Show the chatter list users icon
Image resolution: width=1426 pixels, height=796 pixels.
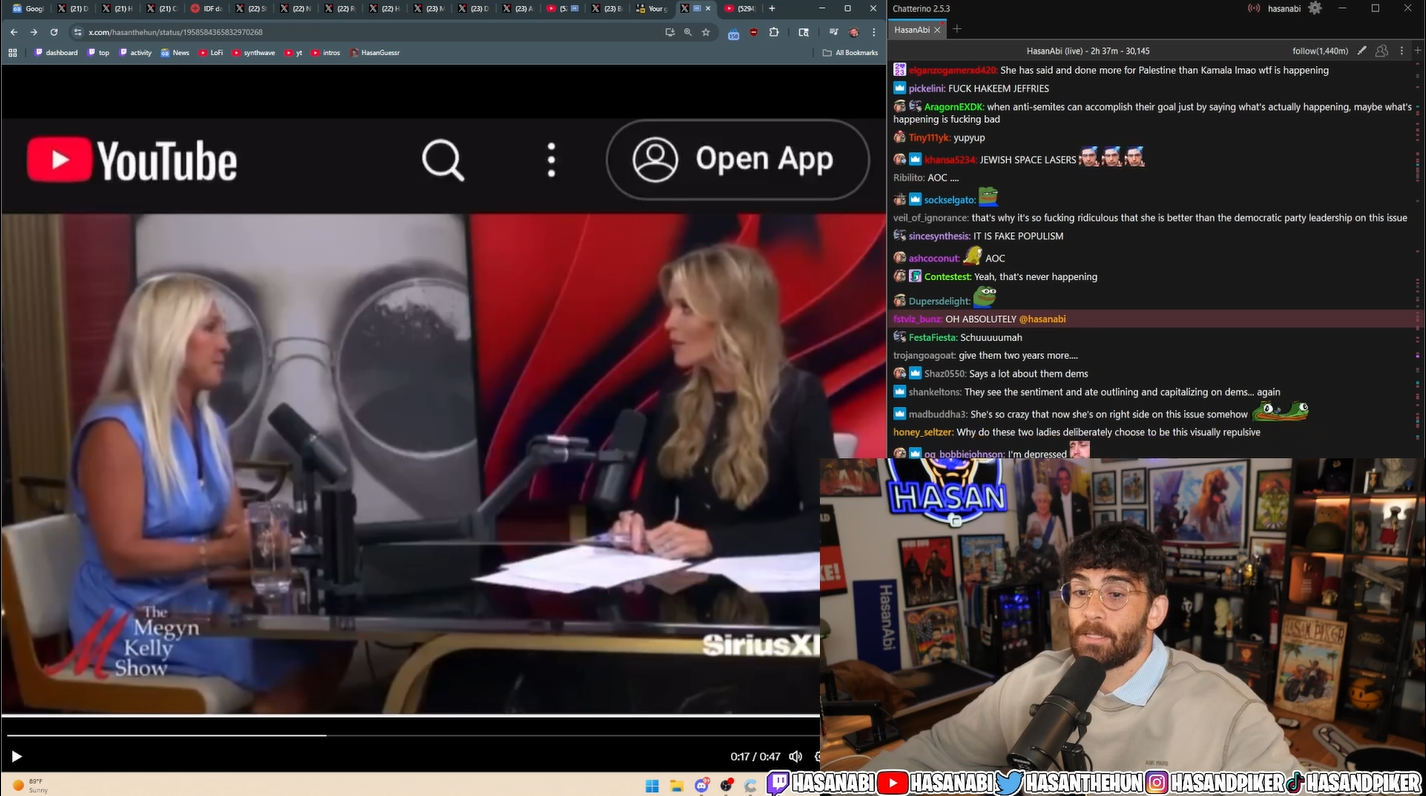[1381, 50]
